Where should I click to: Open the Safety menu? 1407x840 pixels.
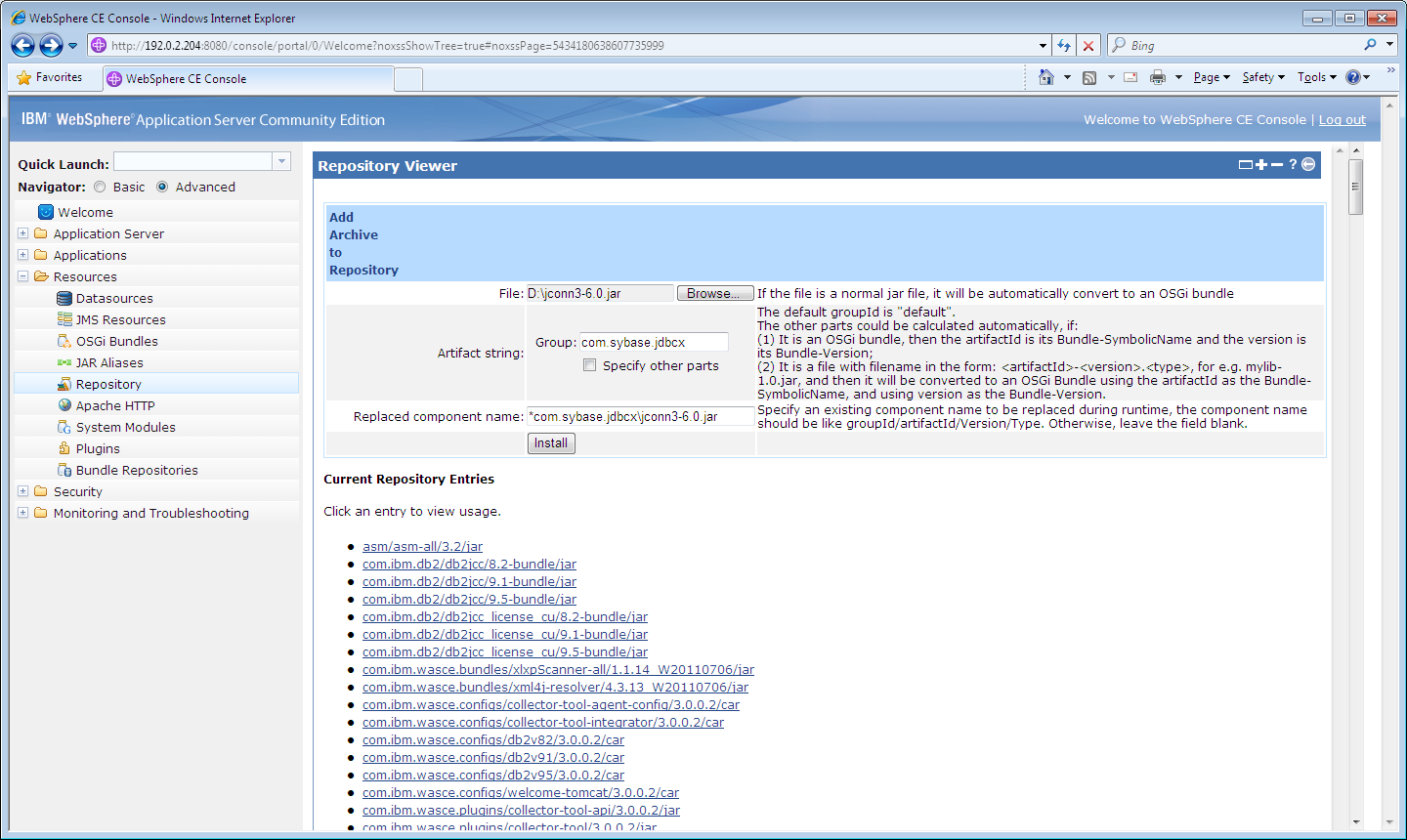coord(1263,77)
